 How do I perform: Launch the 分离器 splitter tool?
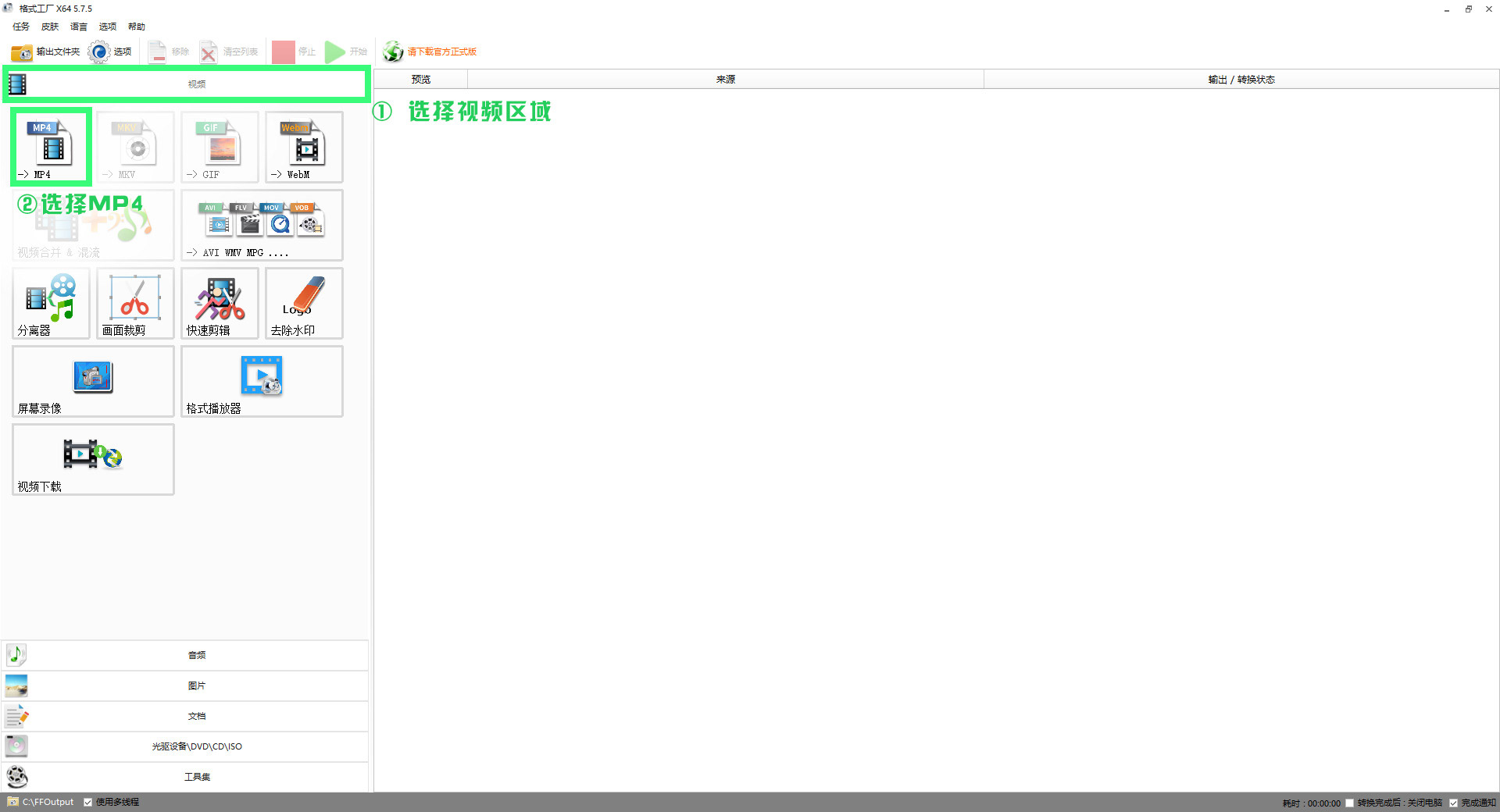[51, 303]
